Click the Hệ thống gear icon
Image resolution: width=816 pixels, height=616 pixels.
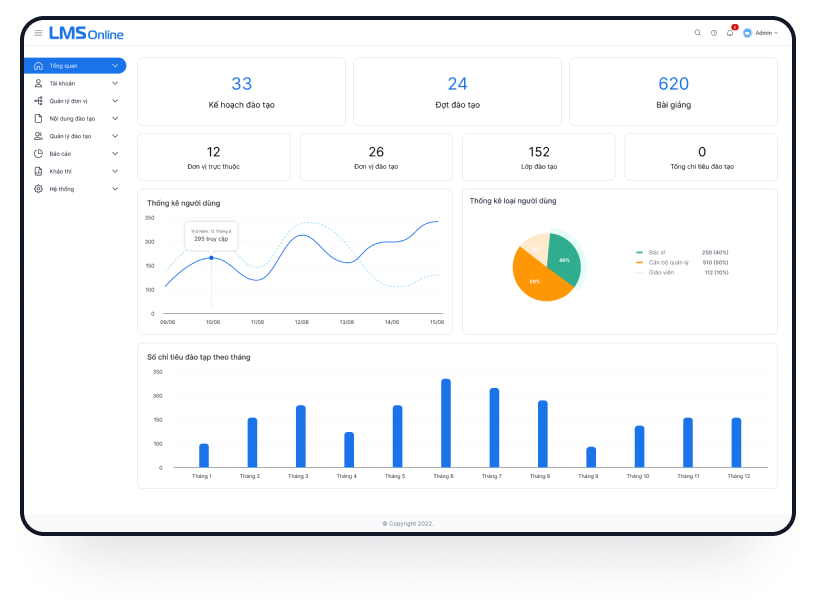(38, 188)
